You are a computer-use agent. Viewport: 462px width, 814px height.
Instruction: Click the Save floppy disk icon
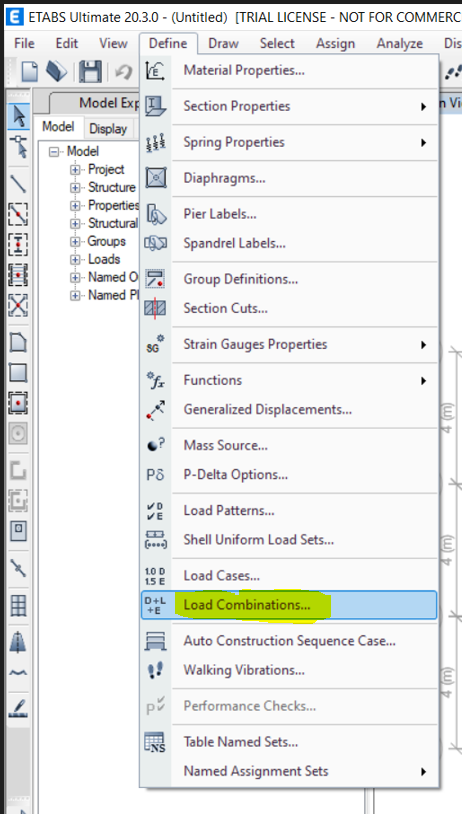click(90, 71)
